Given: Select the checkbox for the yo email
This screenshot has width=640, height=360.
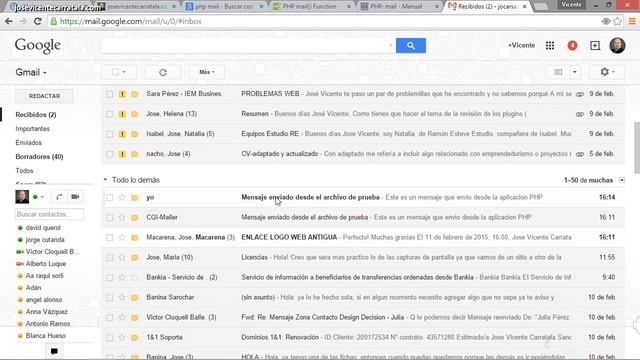Looking at the screenshot, I should click(109, 198).
